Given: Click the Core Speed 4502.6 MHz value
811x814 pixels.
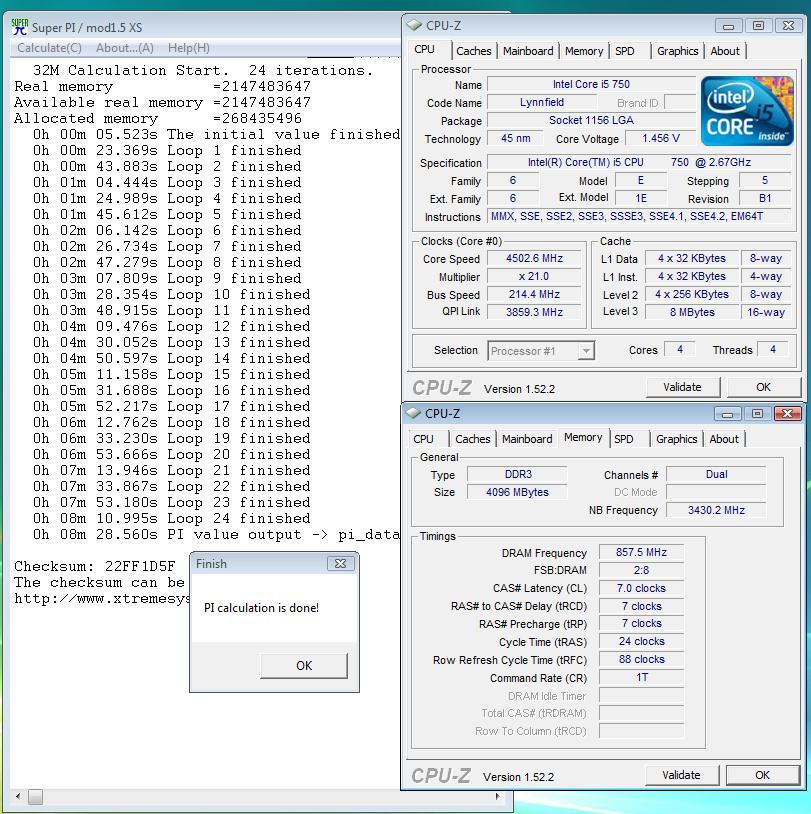Looking at the screenshot, I should pos(534,259).
